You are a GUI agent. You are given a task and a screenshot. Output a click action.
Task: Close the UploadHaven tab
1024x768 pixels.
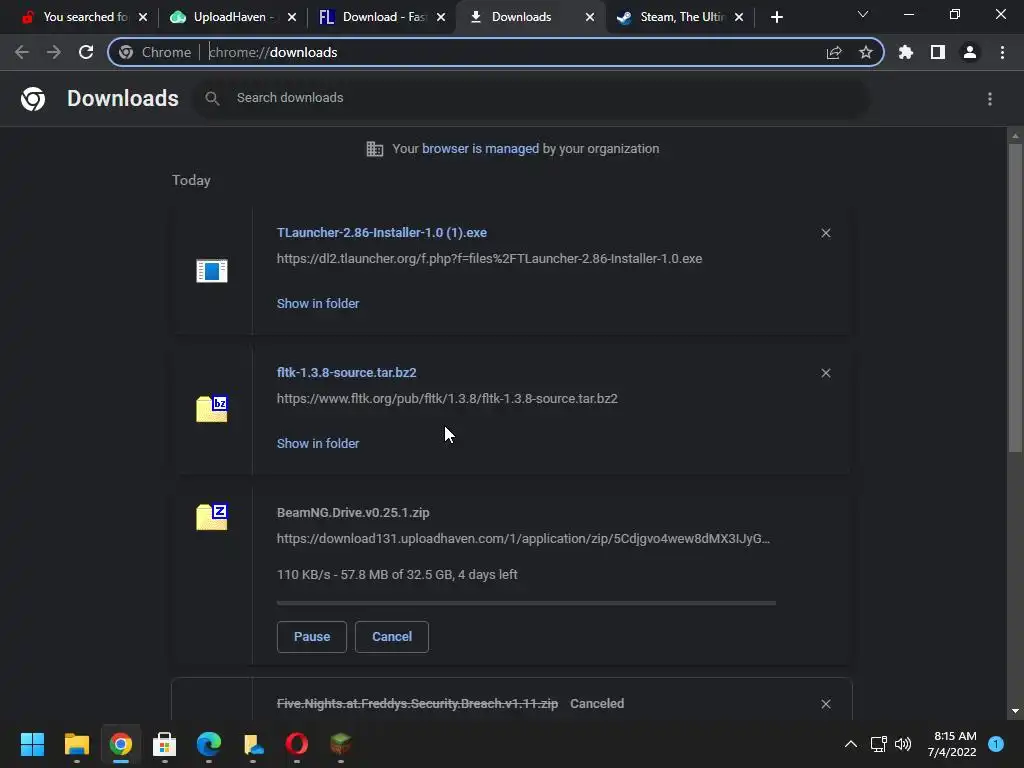tap(292, 17)
